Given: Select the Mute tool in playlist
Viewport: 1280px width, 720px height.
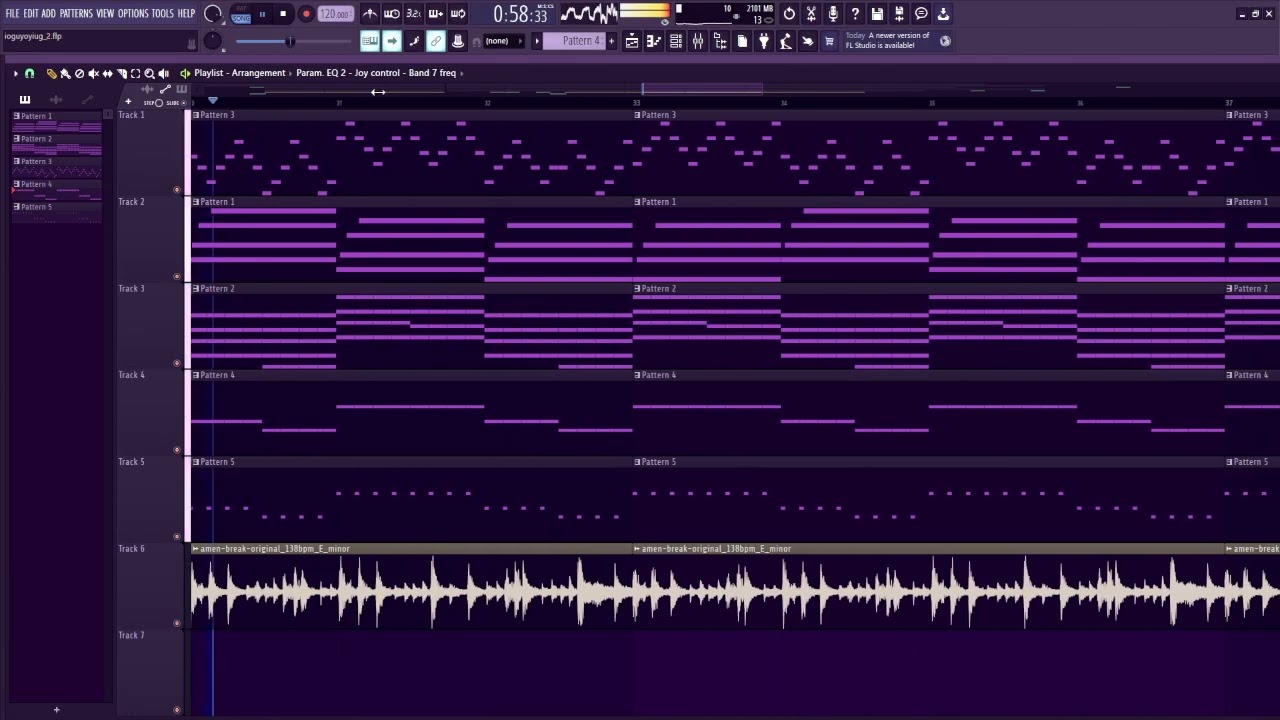Looking at the screenshot, I should click(x=93, y=73).
